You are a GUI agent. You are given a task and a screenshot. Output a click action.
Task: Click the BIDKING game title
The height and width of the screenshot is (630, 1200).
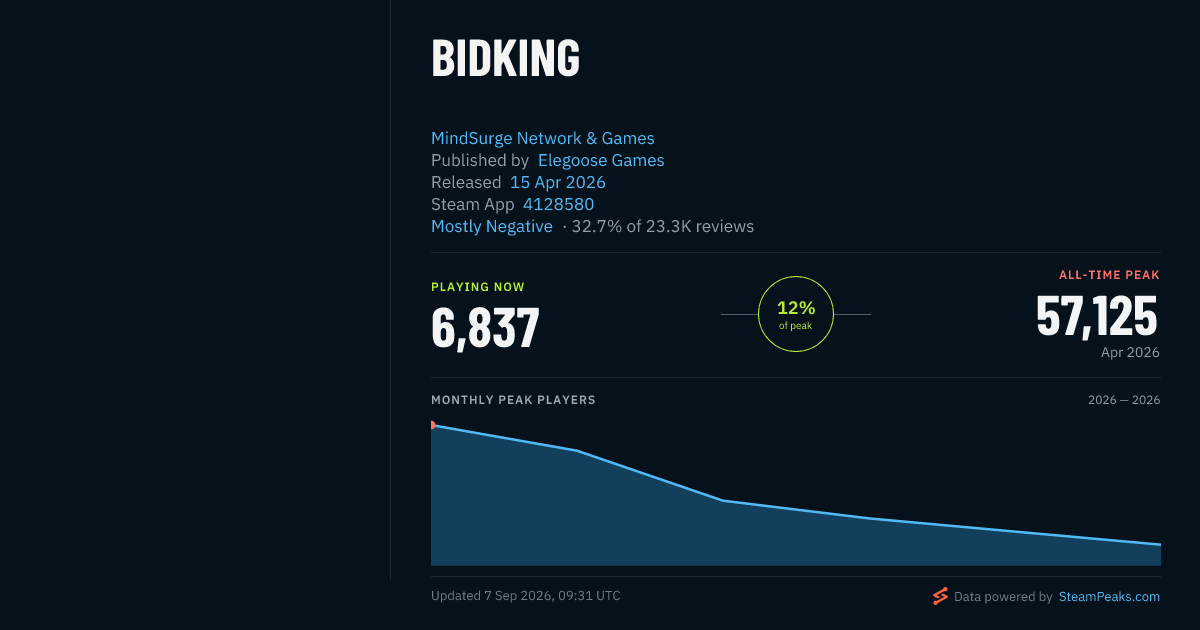pos(506,58)
